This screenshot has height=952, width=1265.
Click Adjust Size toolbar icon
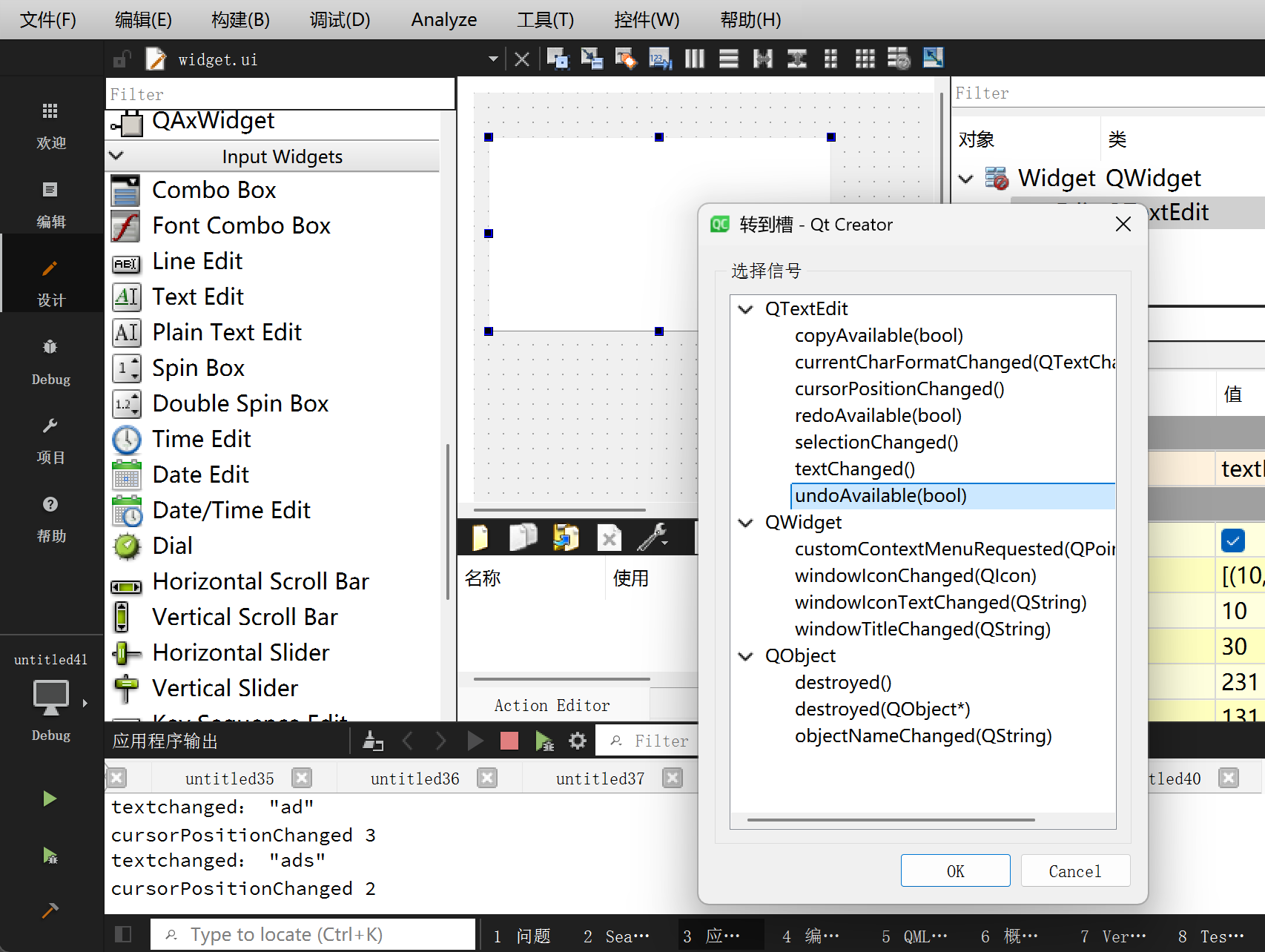point(933,57)
